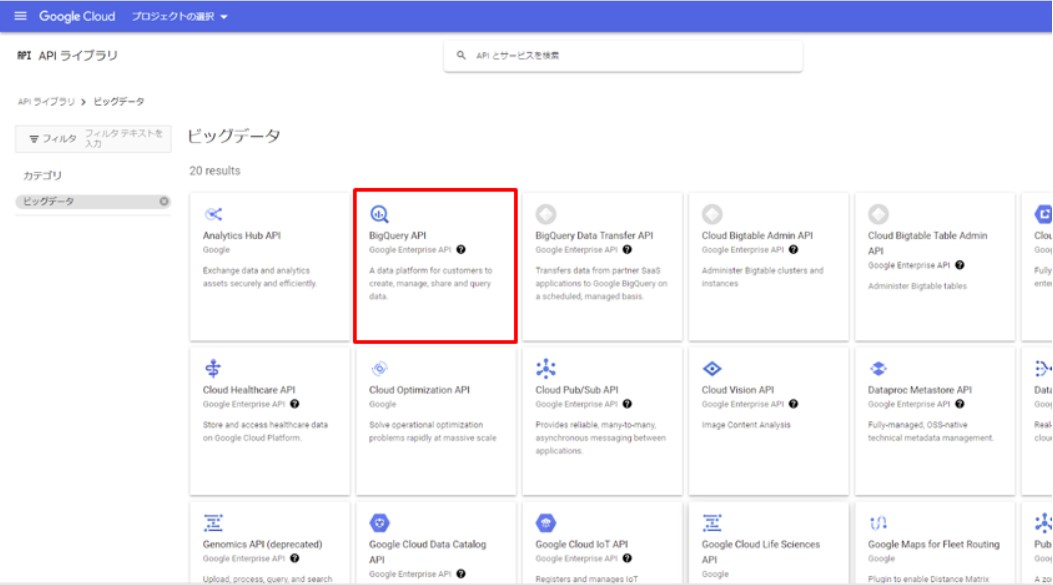1053x585 pixels.
Task: Click the Dataproc Metastore API icon
Action: [x=878, y=368]
